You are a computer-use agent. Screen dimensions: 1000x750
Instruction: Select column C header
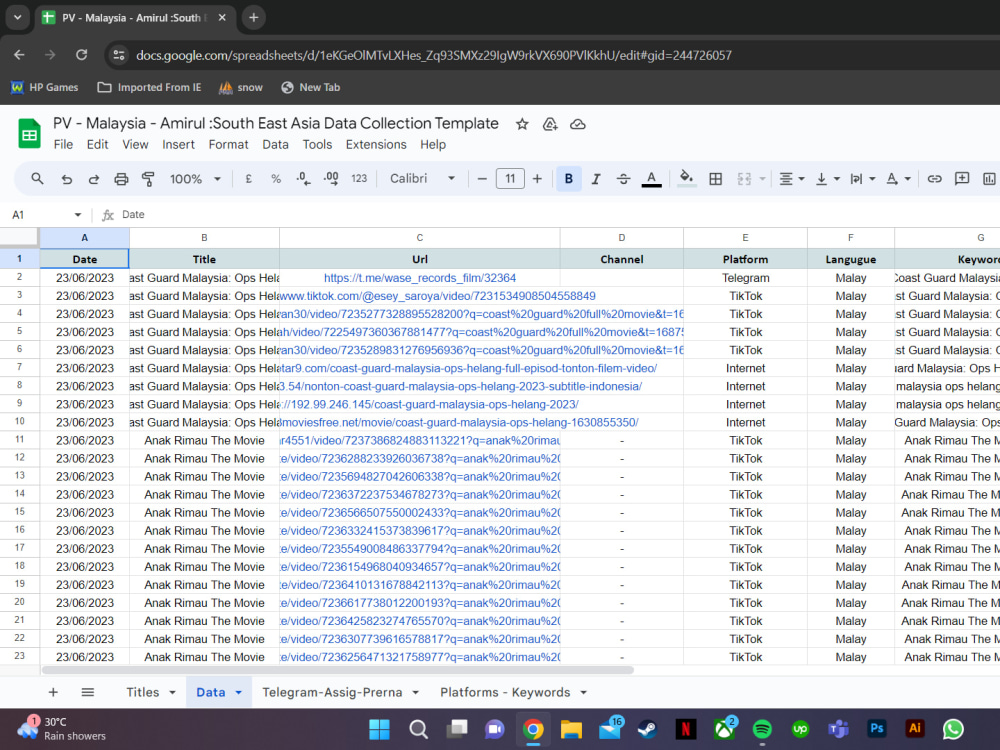[x=420, y=238]
